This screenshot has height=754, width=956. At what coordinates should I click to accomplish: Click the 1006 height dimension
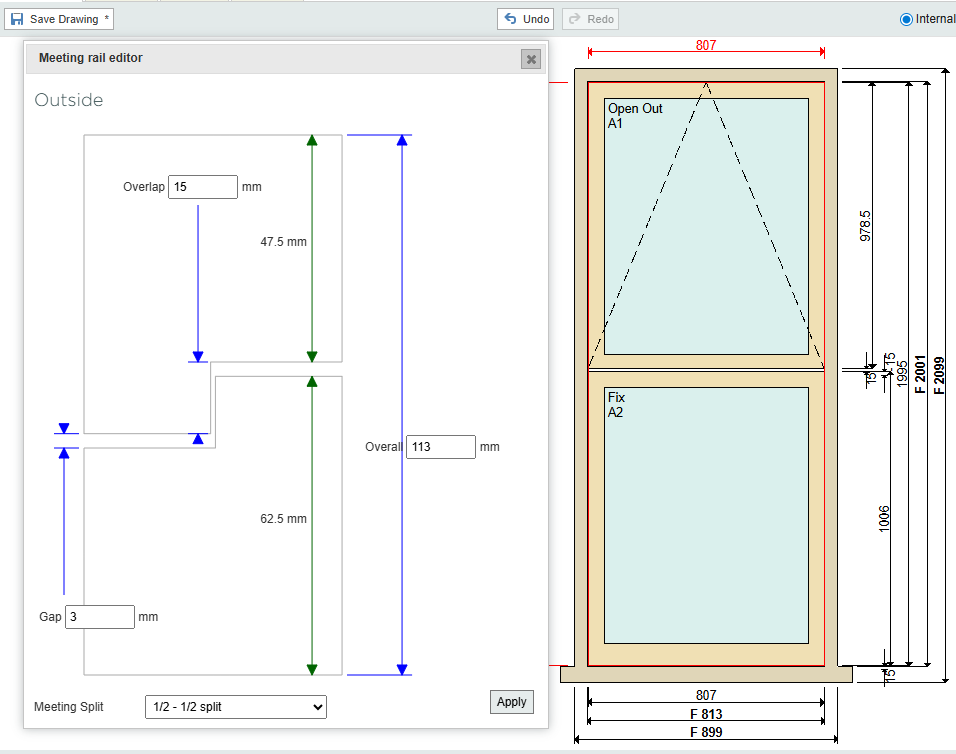(883, 518)
